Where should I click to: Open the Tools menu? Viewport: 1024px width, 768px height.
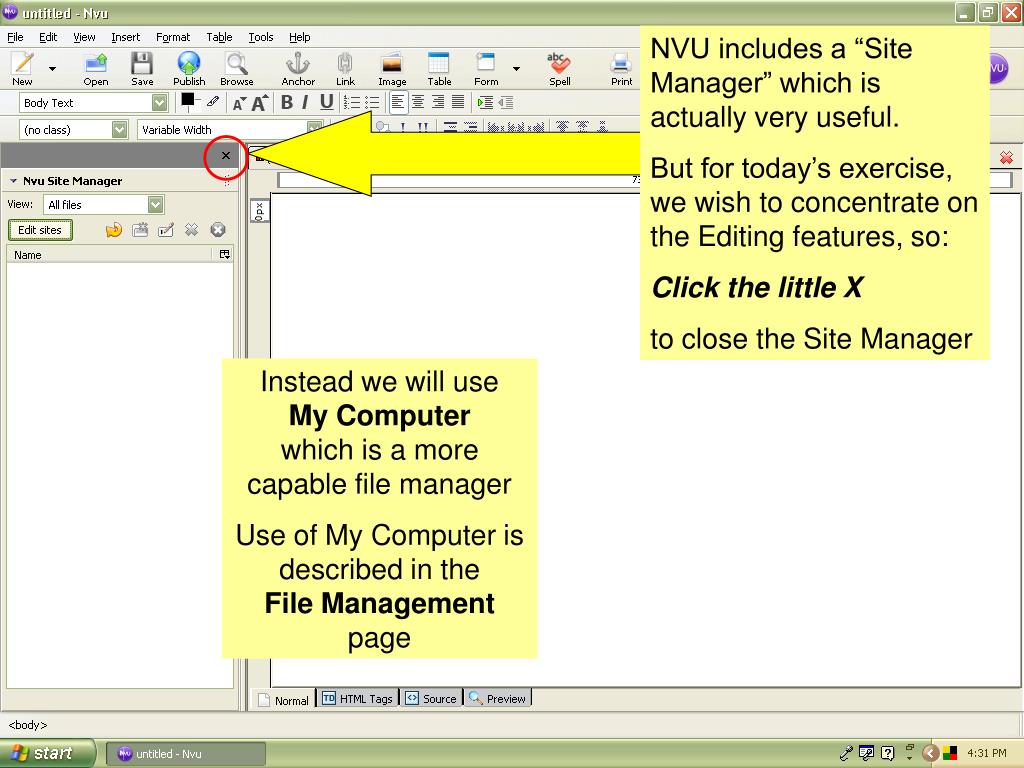261,37
